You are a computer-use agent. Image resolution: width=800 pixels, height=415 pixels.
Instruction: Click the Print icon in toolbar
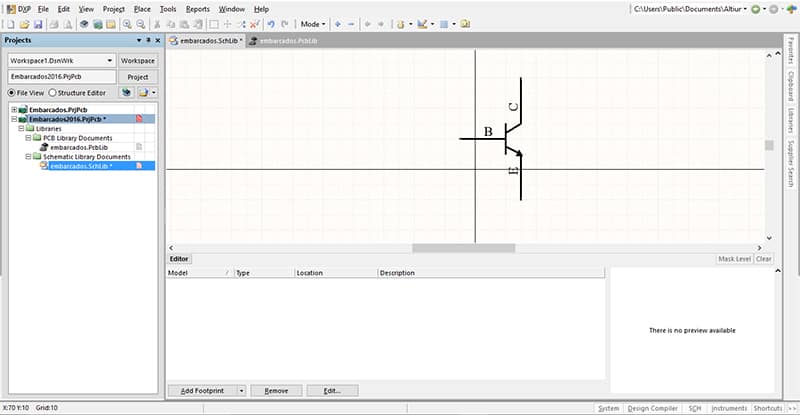coord(51,23)
